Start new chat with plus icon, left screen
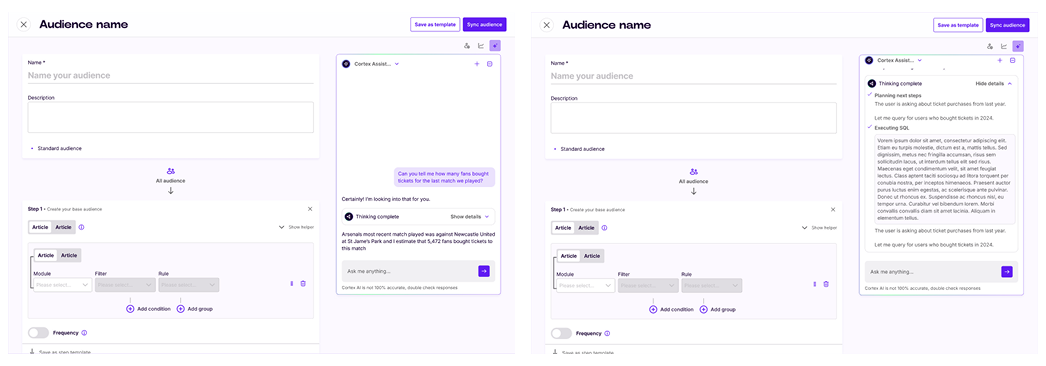The image size is (1046, 366). [477, 64]
